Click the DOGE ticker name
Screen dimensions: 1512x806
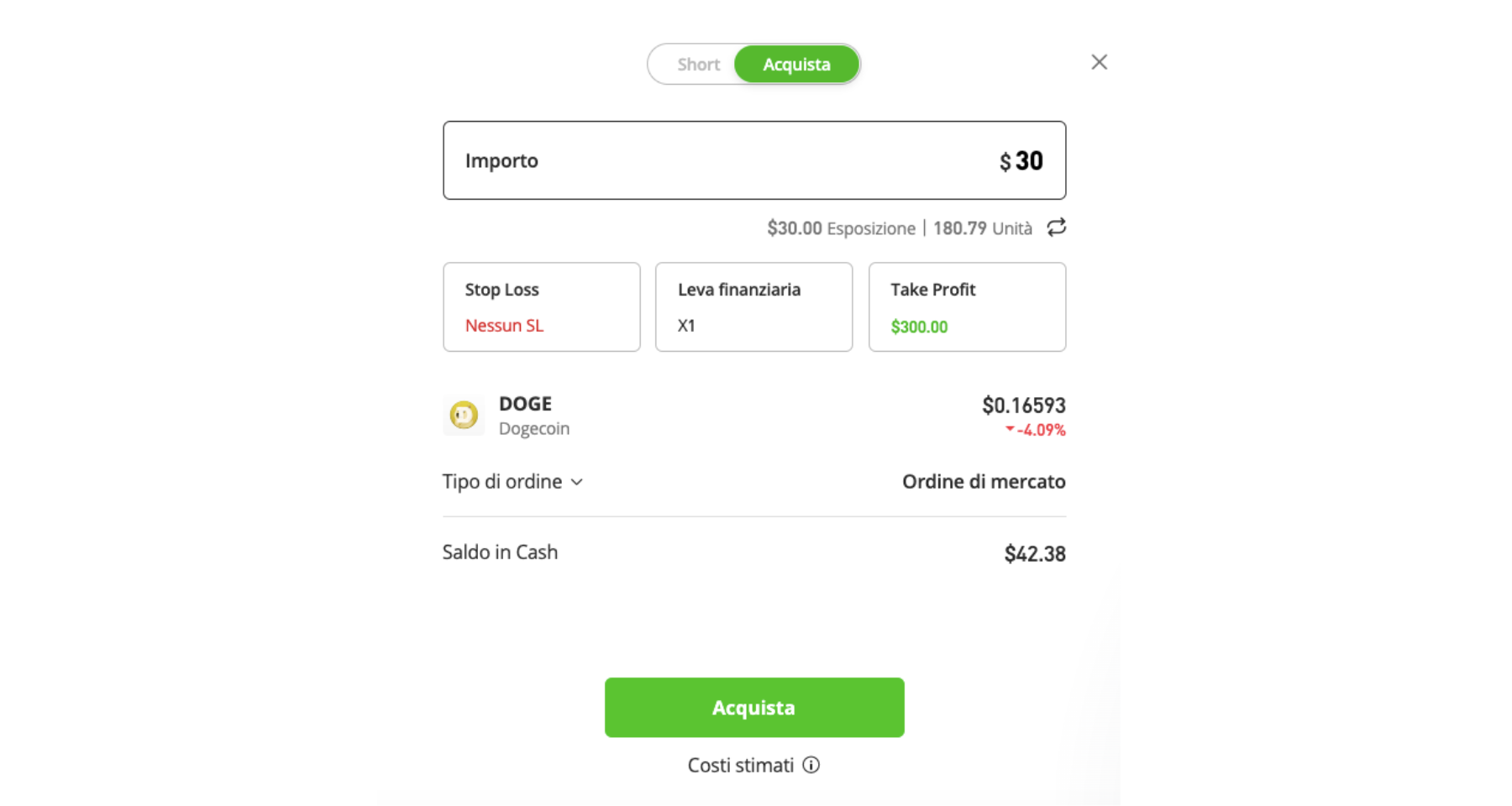tap(524, 403)
